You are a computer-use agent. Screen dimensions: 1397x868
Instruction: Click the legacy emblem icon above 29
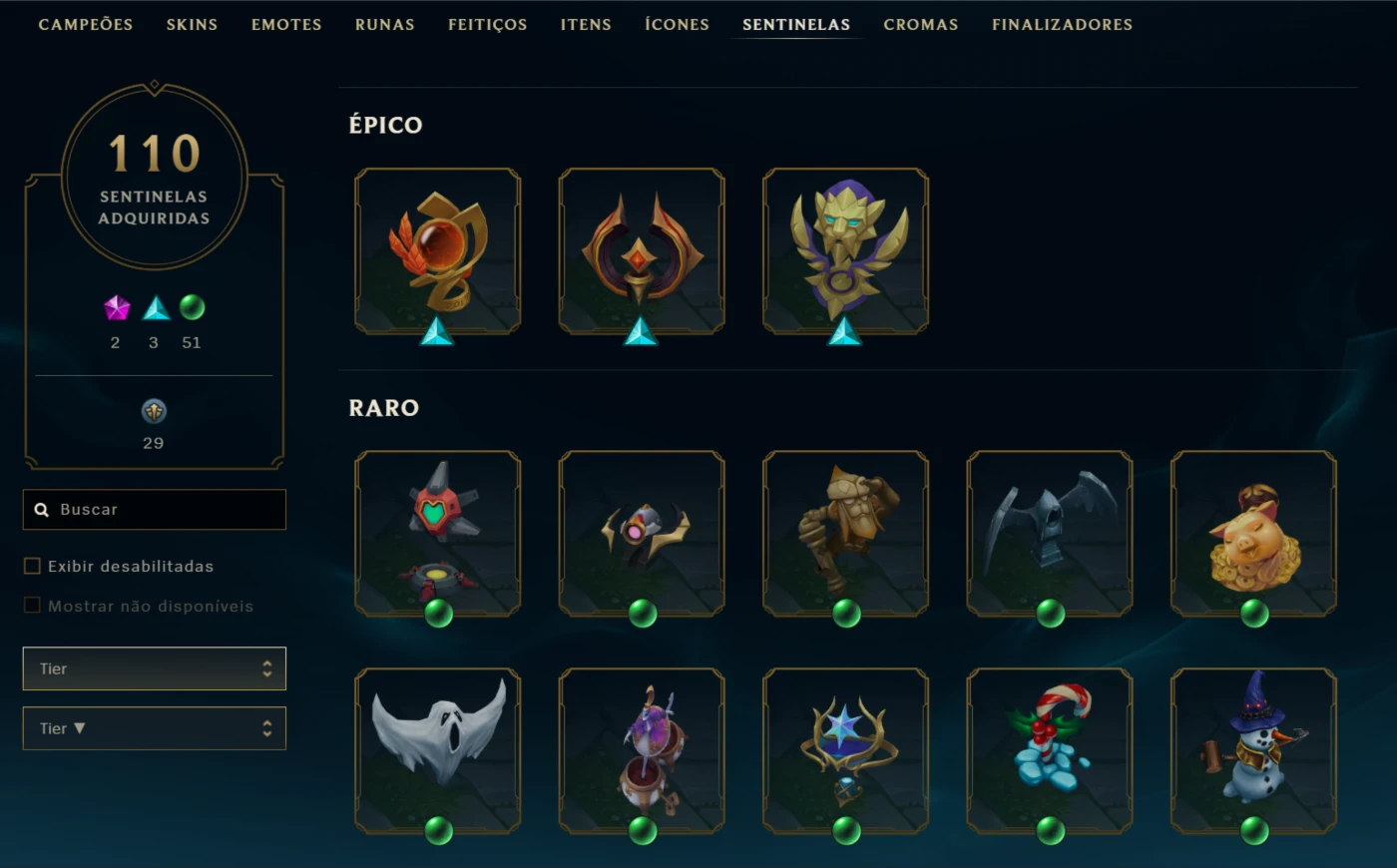pos(154,410)
